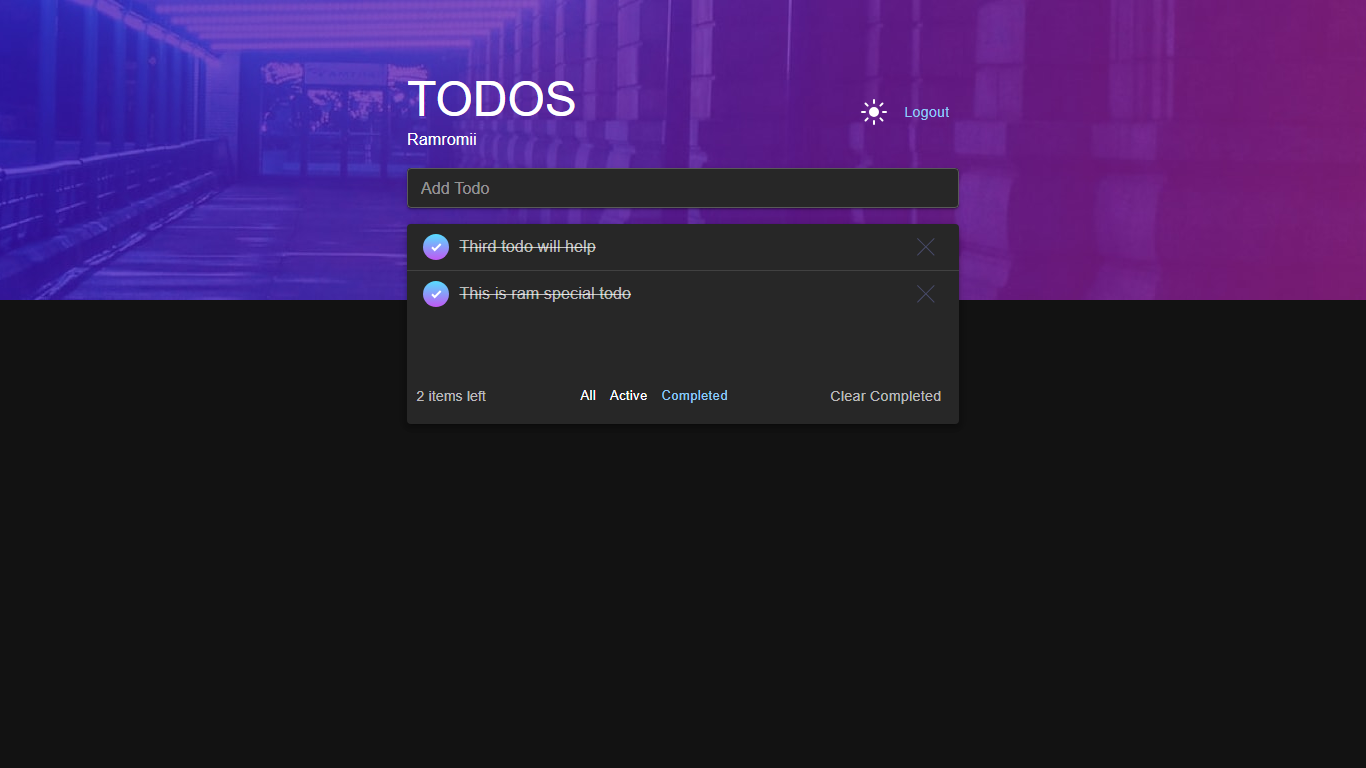Delete the 'Third todo will help' item
Viewport: 1366px width, 768px height.
pyautogui.click(x=926, y=247)
